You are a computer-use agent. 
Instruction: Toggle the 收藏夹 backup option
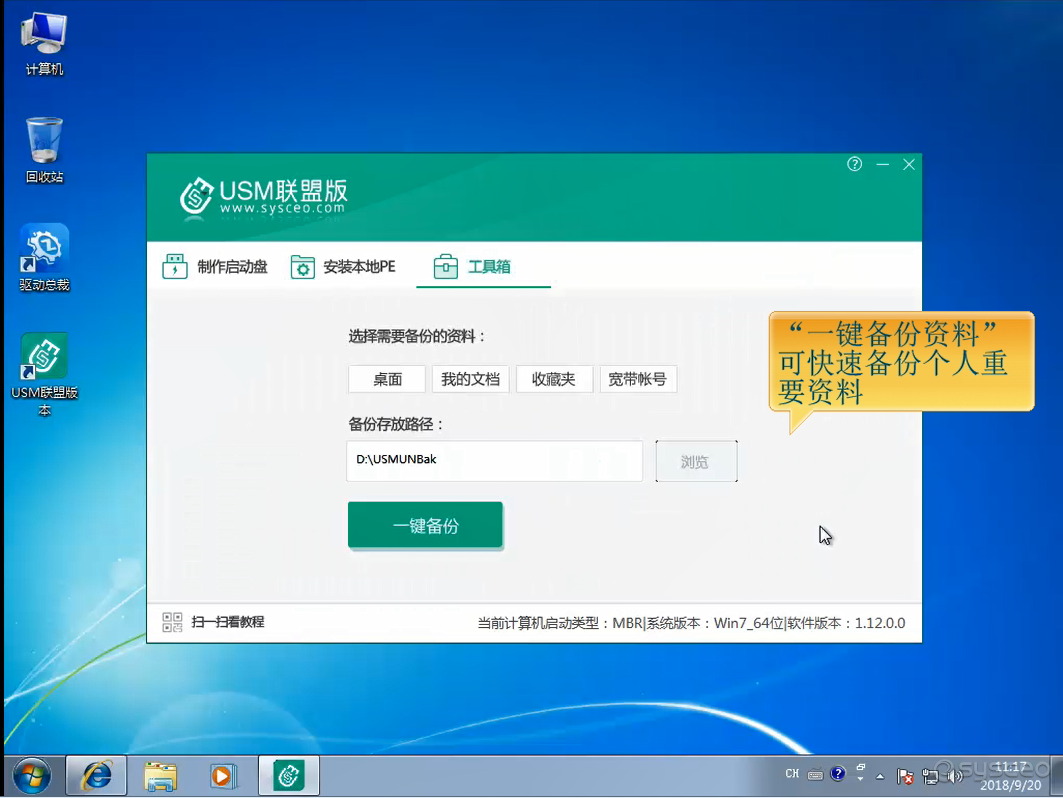point(554,380)
